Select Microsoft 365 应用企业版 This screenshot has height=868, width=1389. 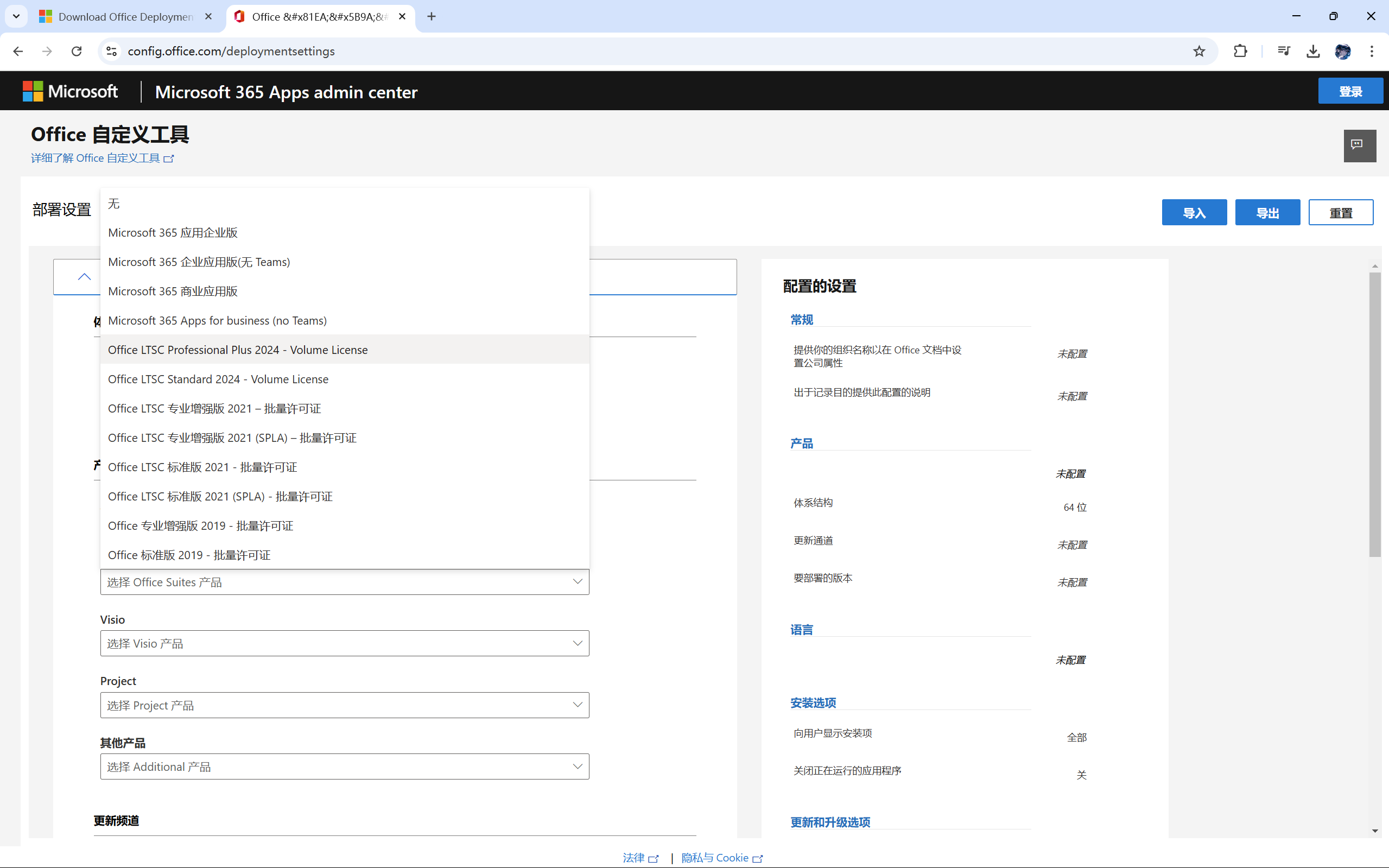tap(344, 232)
